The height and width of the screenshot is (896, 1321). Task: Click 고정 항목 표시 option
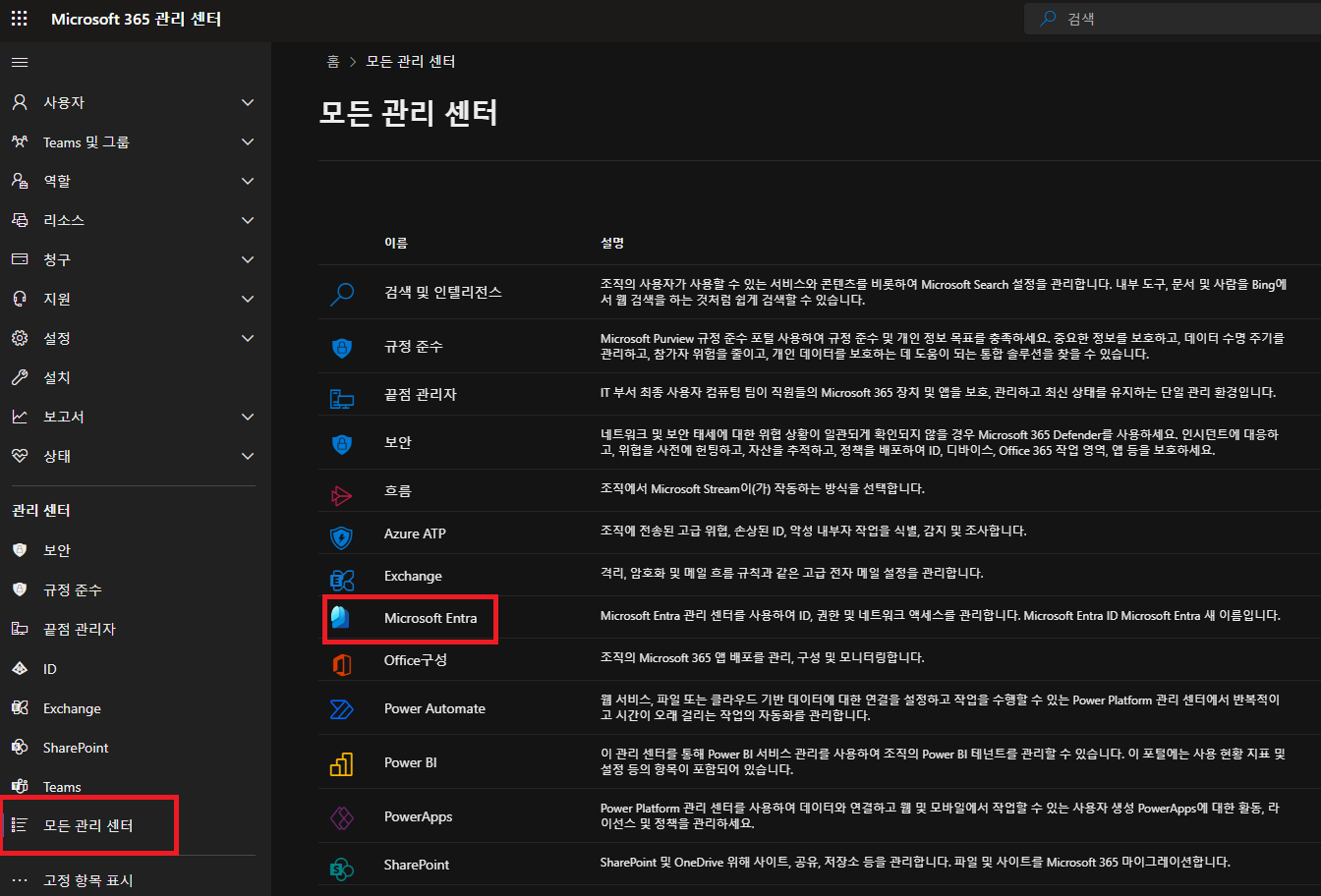87,880
